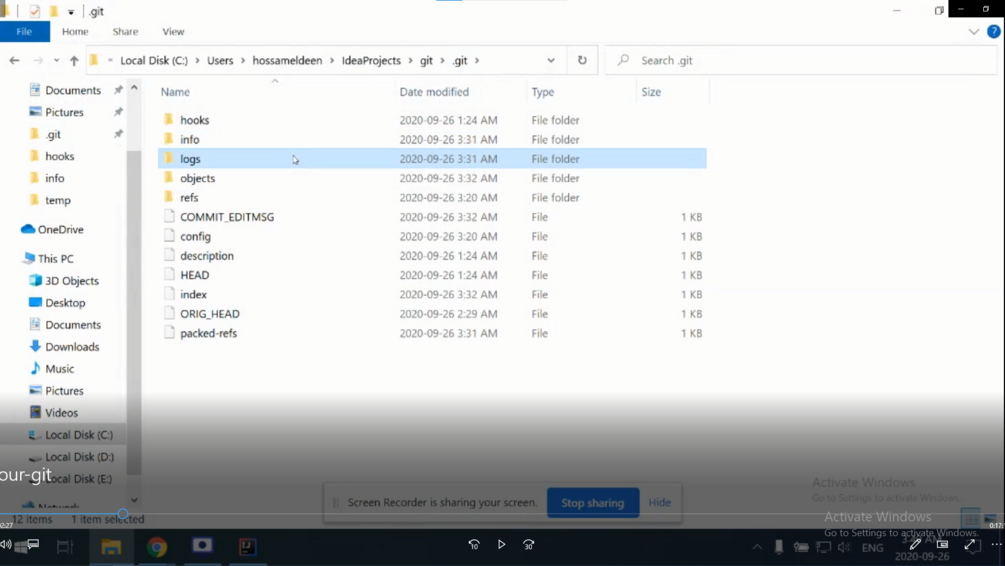
Task: Go up one folder level
Action: tap(74, 60)
